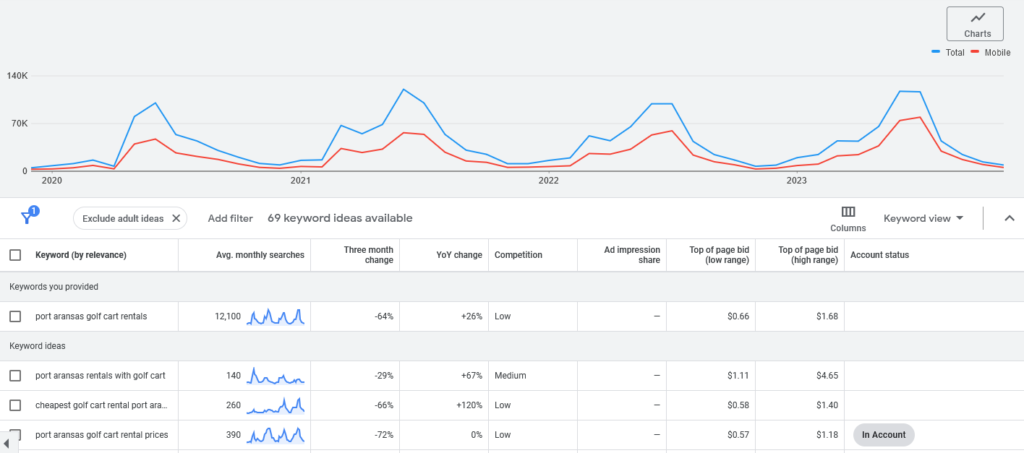
Task: Click the filter funnel icon
Action: [28, 217]
